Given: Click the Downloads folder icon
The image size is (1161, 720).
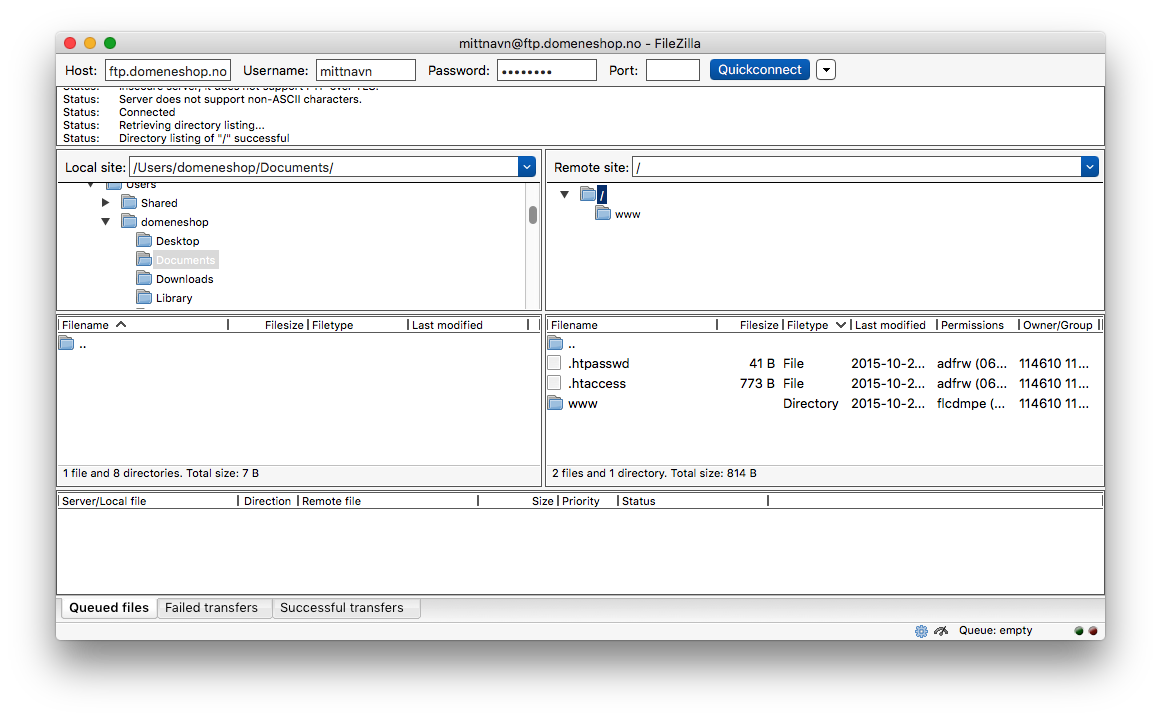Looking at the screenshot, I should [144, 279].
